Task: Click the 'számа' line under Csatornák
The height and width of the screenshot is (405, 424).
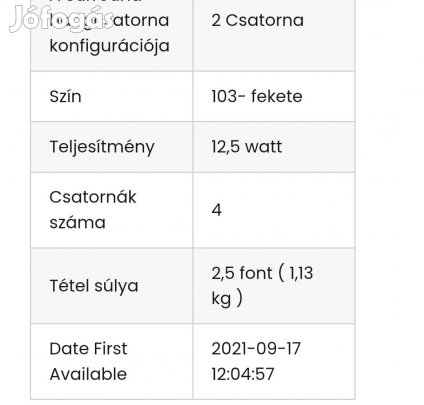Action: tap(77, 223)
